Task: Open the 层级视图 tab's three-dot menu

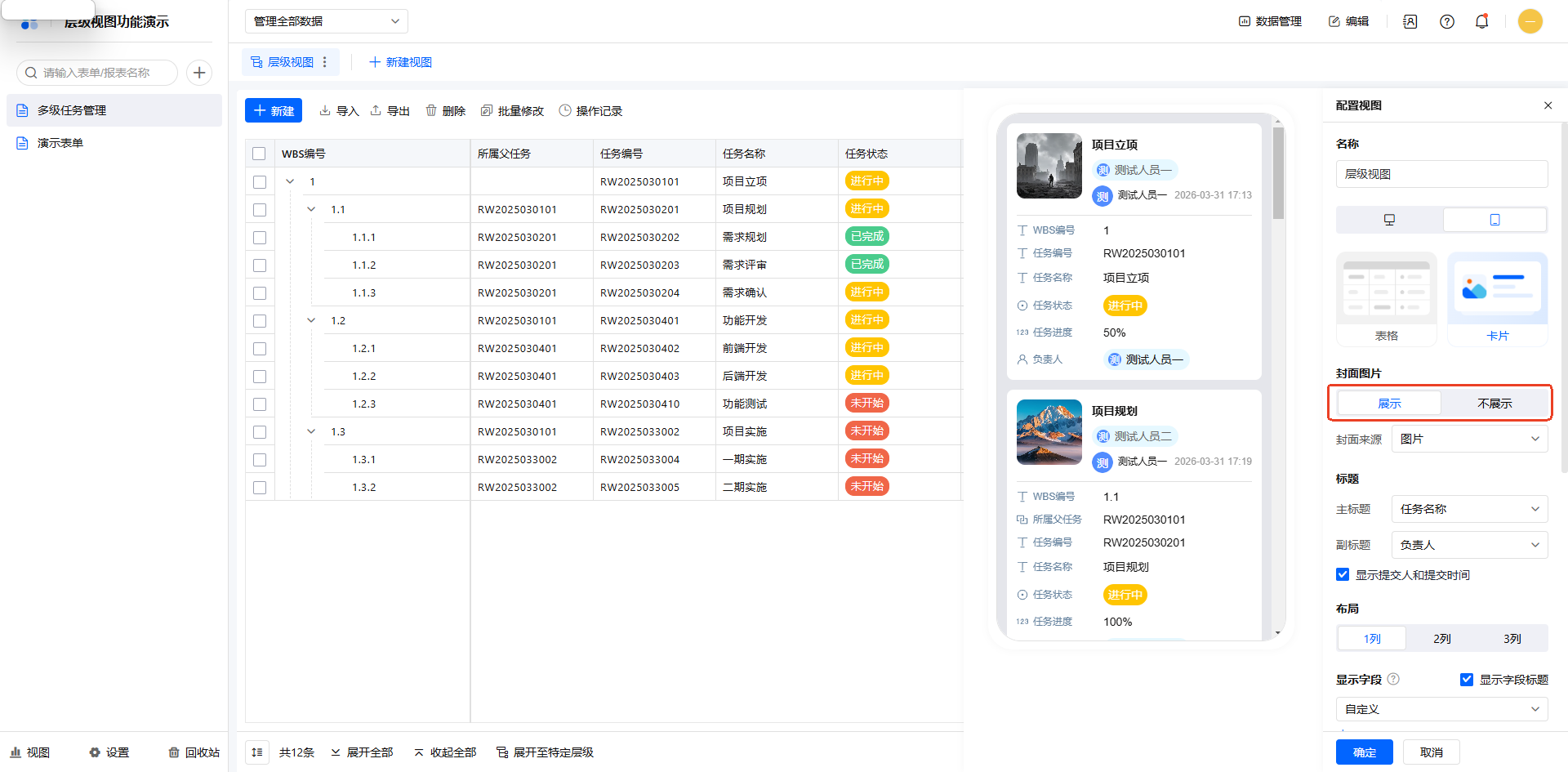Action: coord(325,62)
